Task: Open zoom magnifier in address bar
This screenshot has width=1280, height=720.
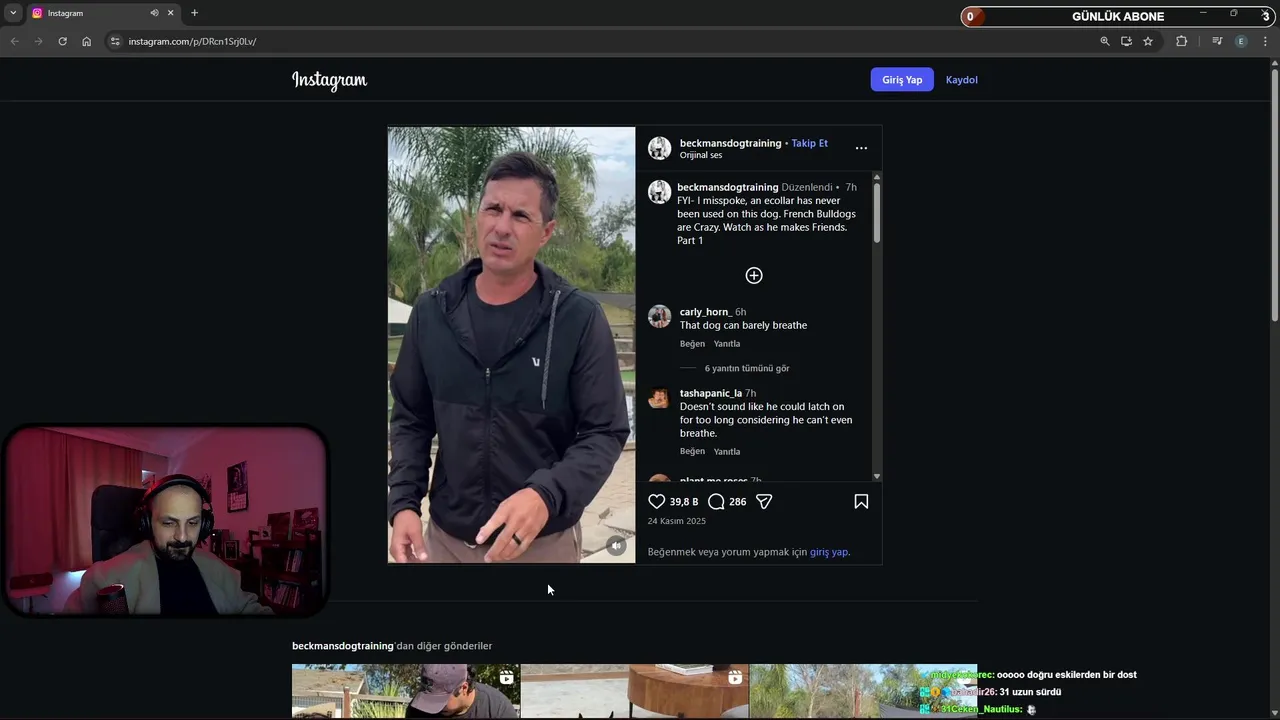Action: (1105, 41)
